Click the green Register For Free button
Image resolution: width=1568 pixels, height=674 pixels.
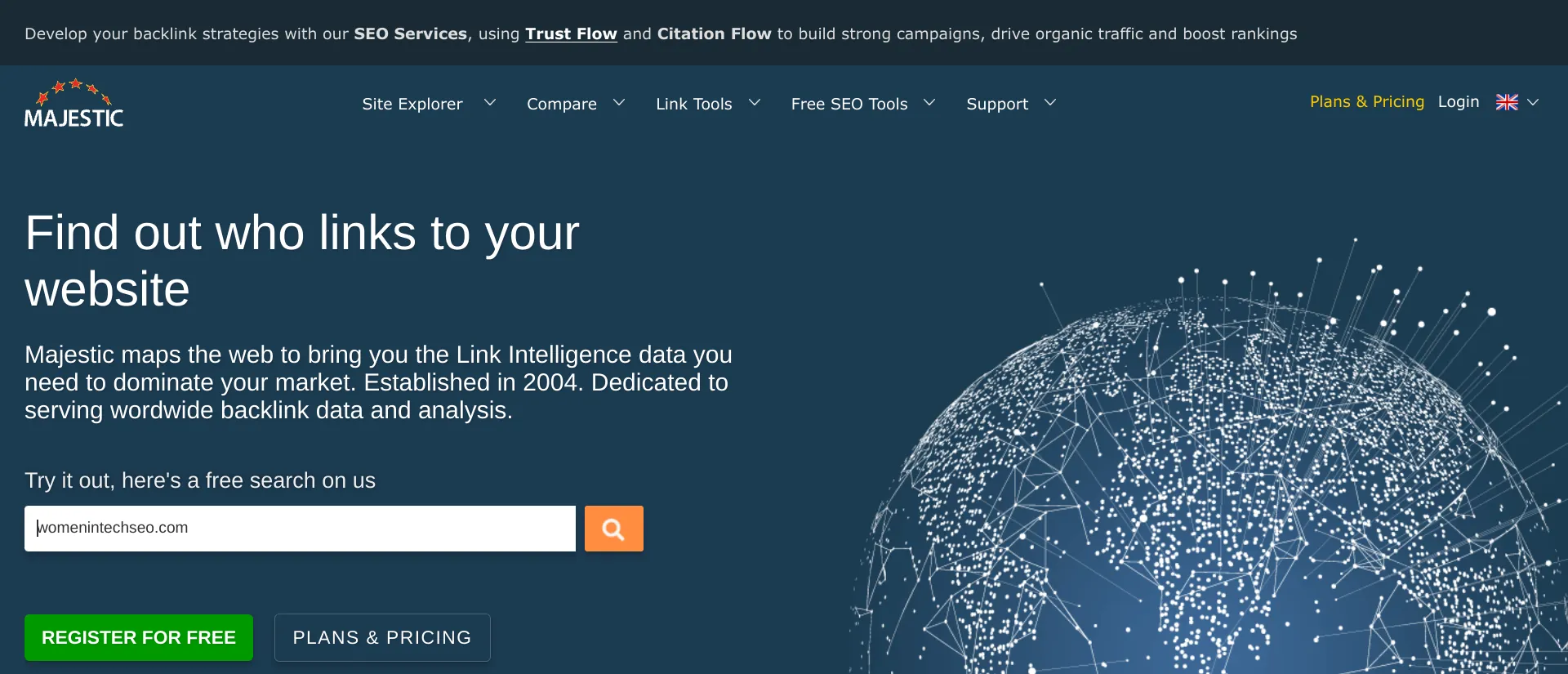139,637
